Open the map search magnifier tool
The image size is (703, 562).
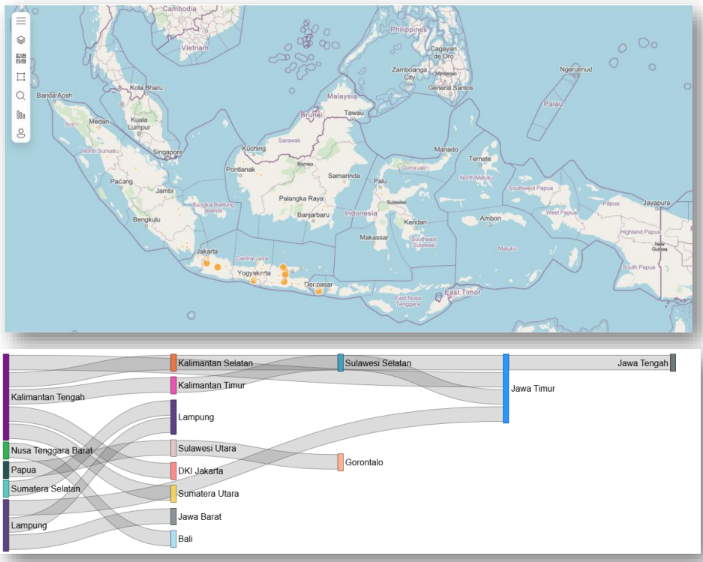pos(20,96)
